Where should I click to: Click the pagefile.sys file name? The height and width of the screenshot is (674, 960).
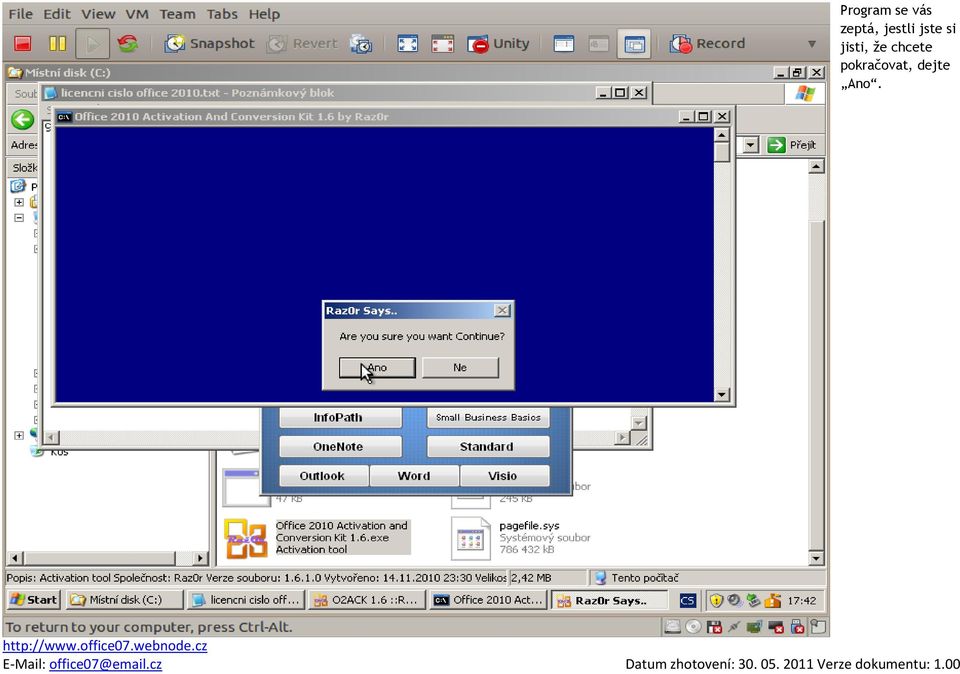(x=529, y=526)
